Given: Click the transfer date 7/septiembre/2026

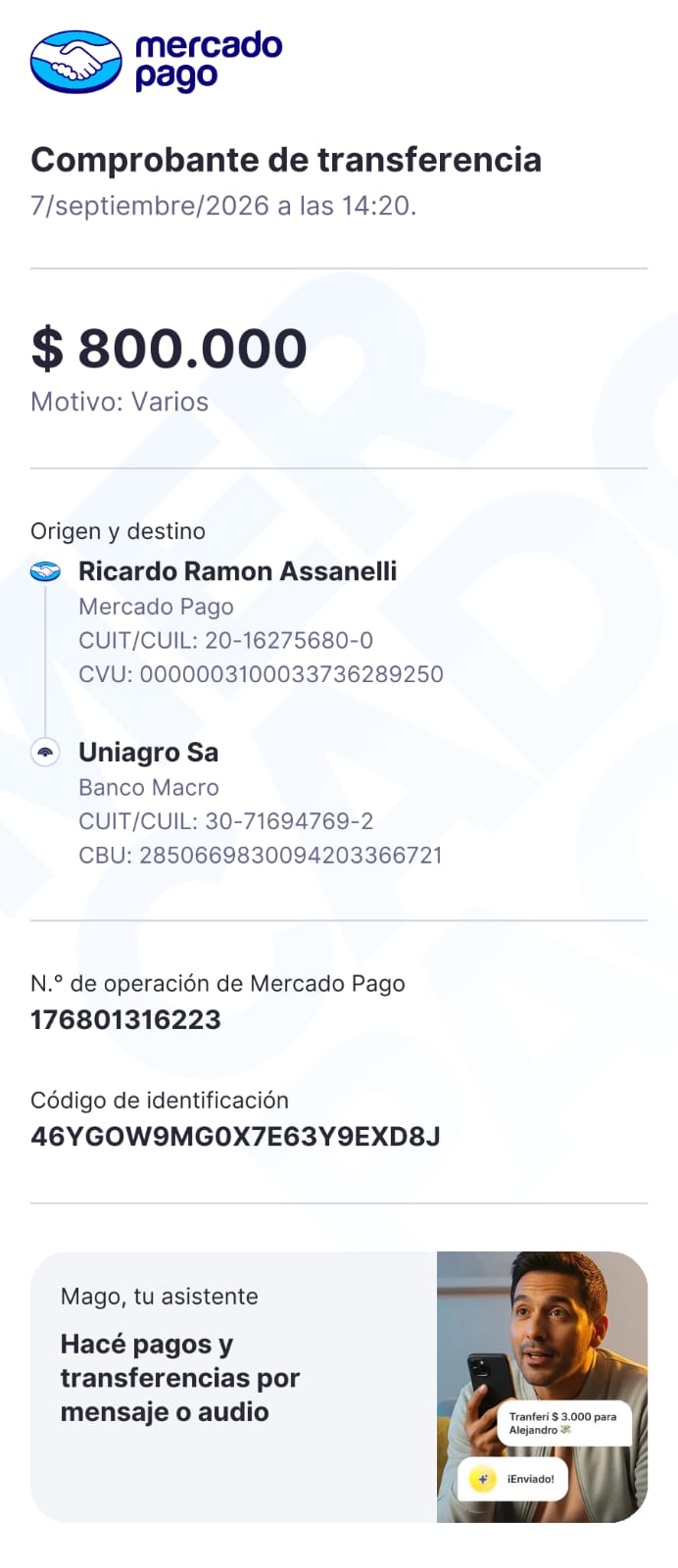Looking at the screenshot, I should (150, 206).
